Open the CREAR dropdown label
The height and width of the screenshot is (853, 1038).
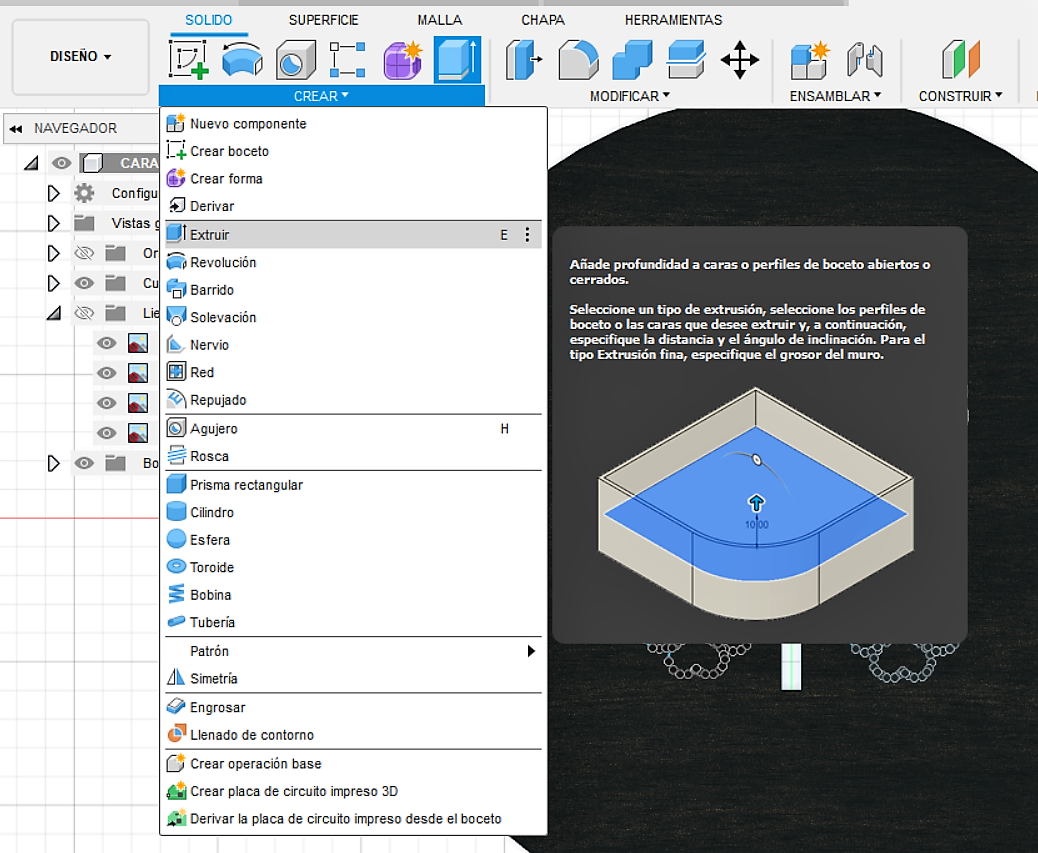coord(321,96)
